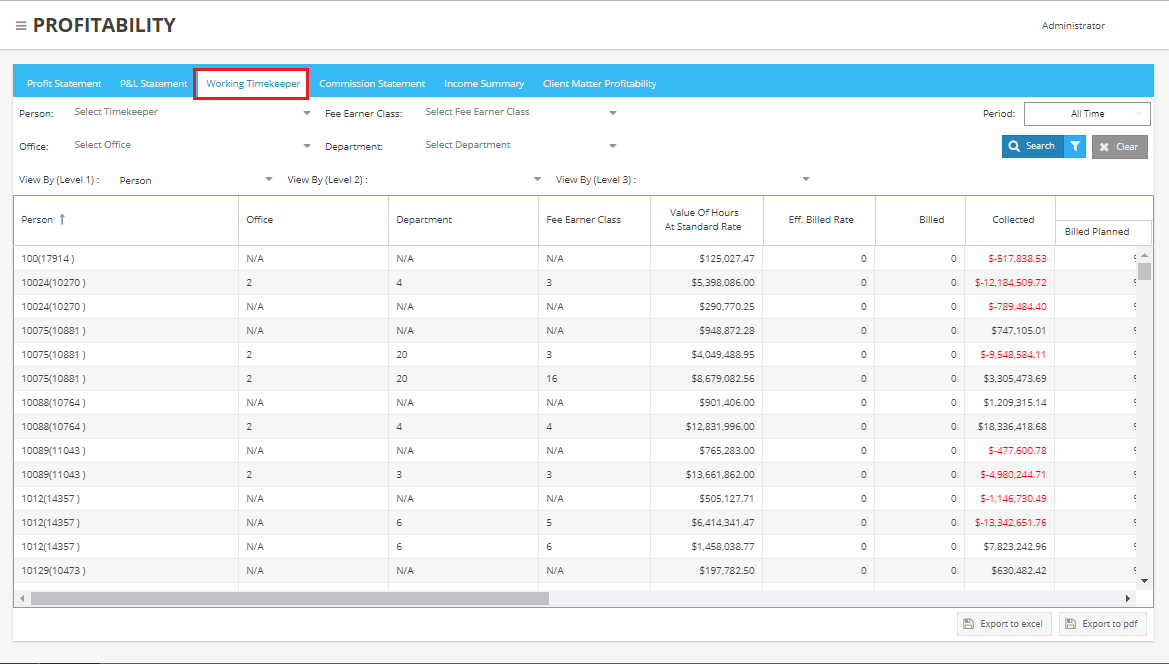
Task: Click the filter funnel icon
Action: [1075, 147]
